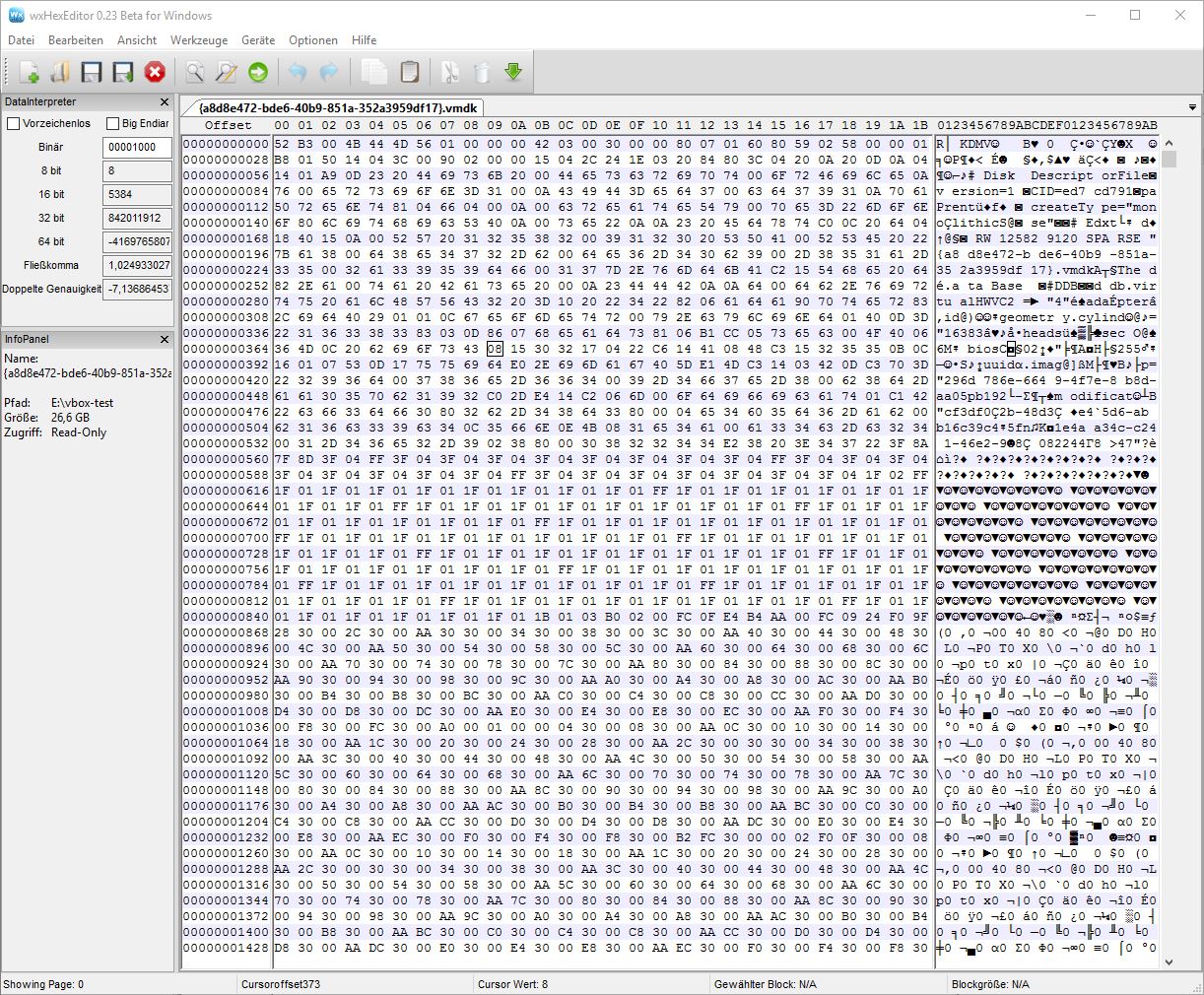Click offset row 0000001428

226,948
